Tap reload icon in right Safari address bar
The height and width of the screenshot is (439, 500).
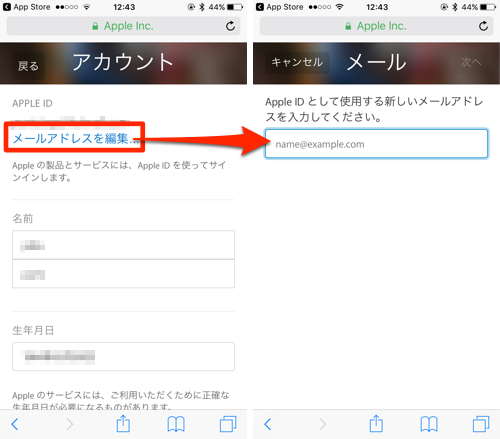tap(483, 26)
